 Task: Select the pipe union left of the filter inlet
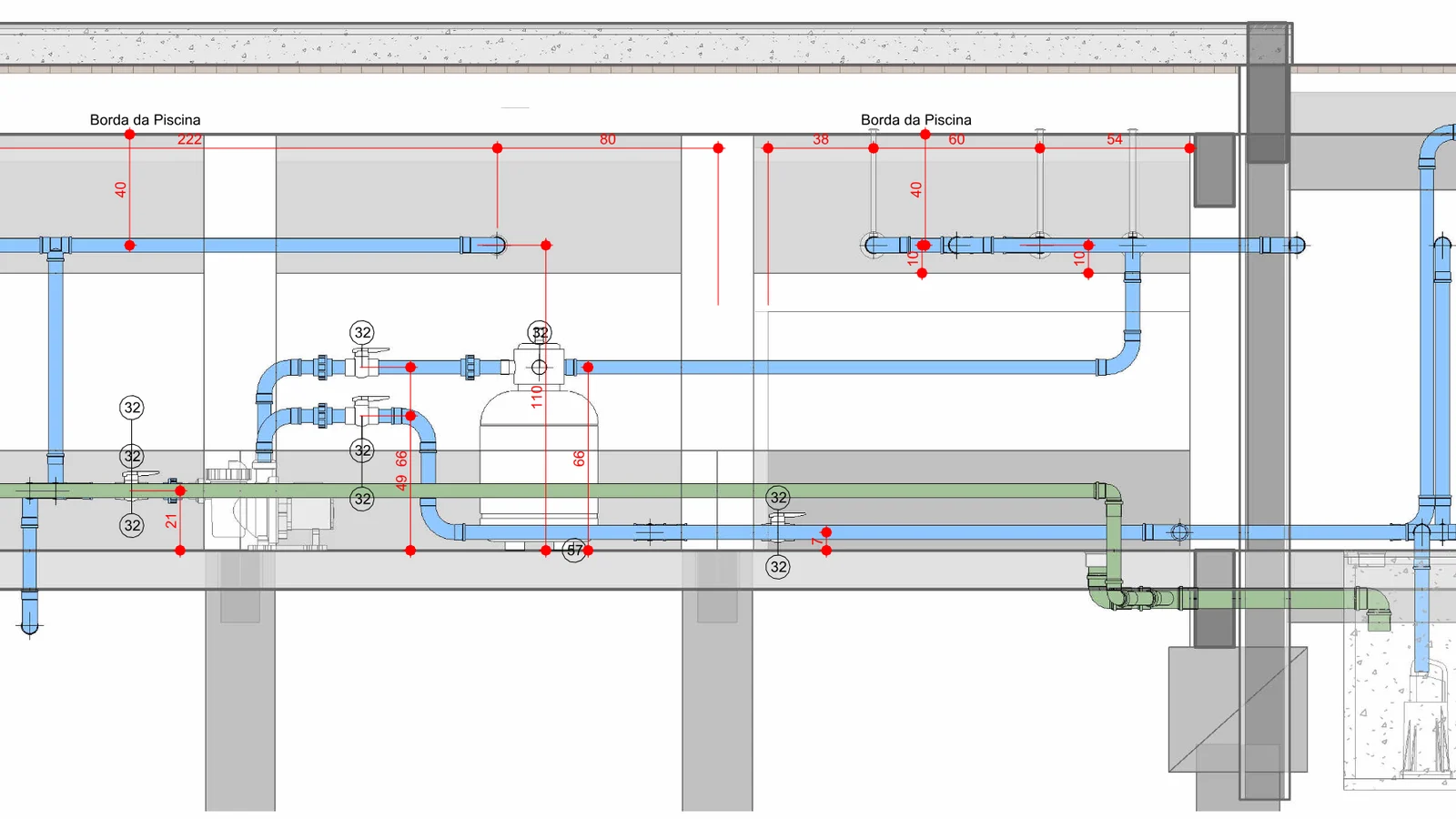tap(470, 367)
